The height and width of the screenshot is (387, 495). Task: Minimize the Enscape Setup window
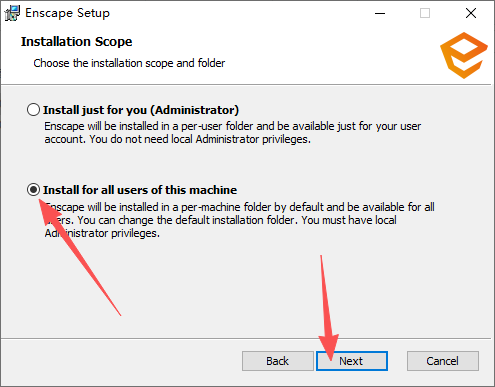pos(380,13)
